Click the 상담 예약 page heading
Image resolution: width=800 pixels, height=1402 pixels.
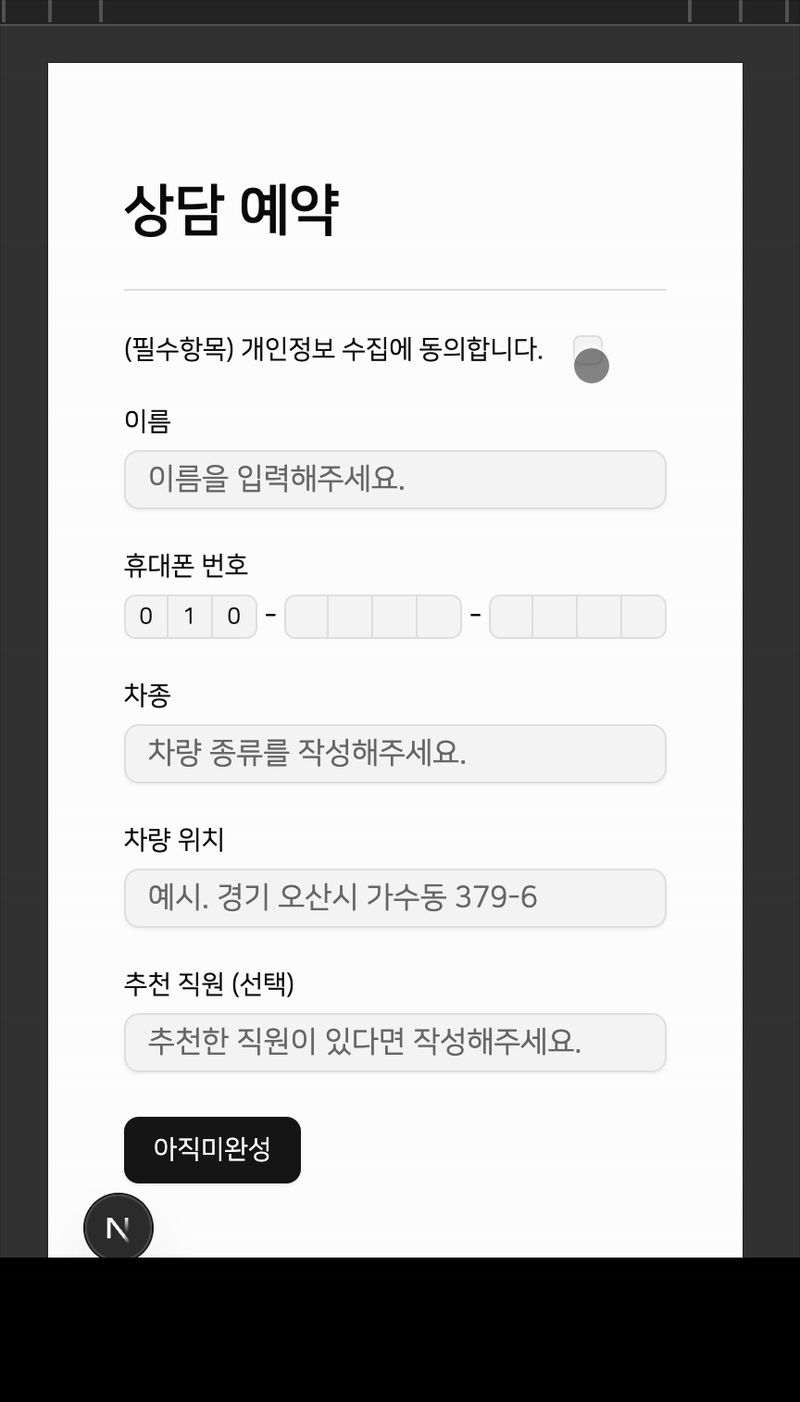pos(231,210)
